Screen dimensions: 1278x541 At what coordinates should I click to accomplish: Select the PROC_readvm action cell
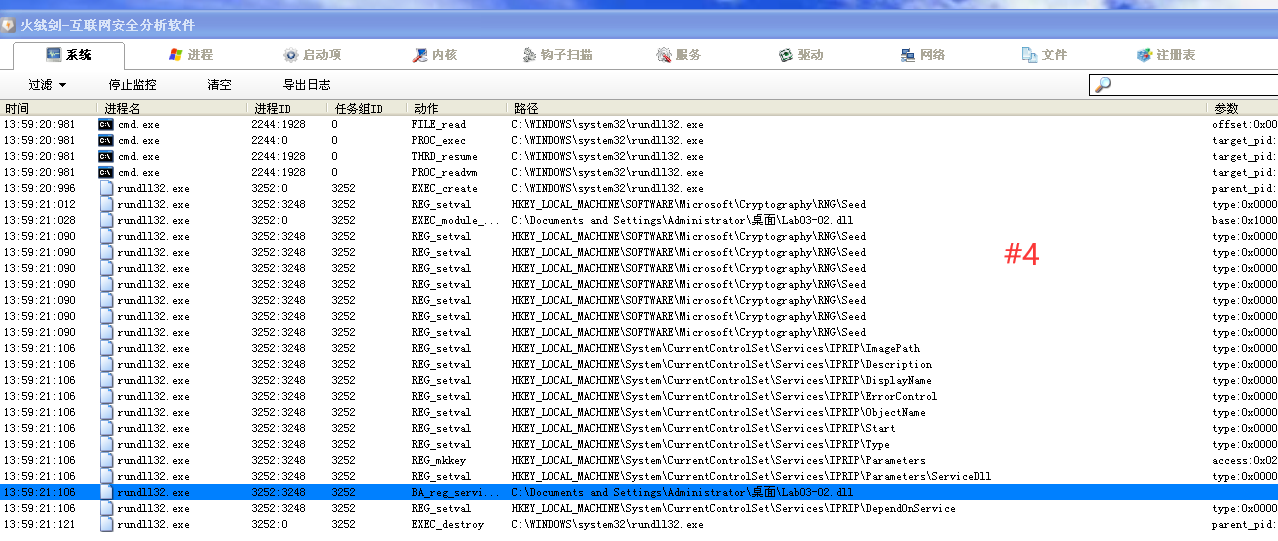pyautogui.click(x=445, y=173)
